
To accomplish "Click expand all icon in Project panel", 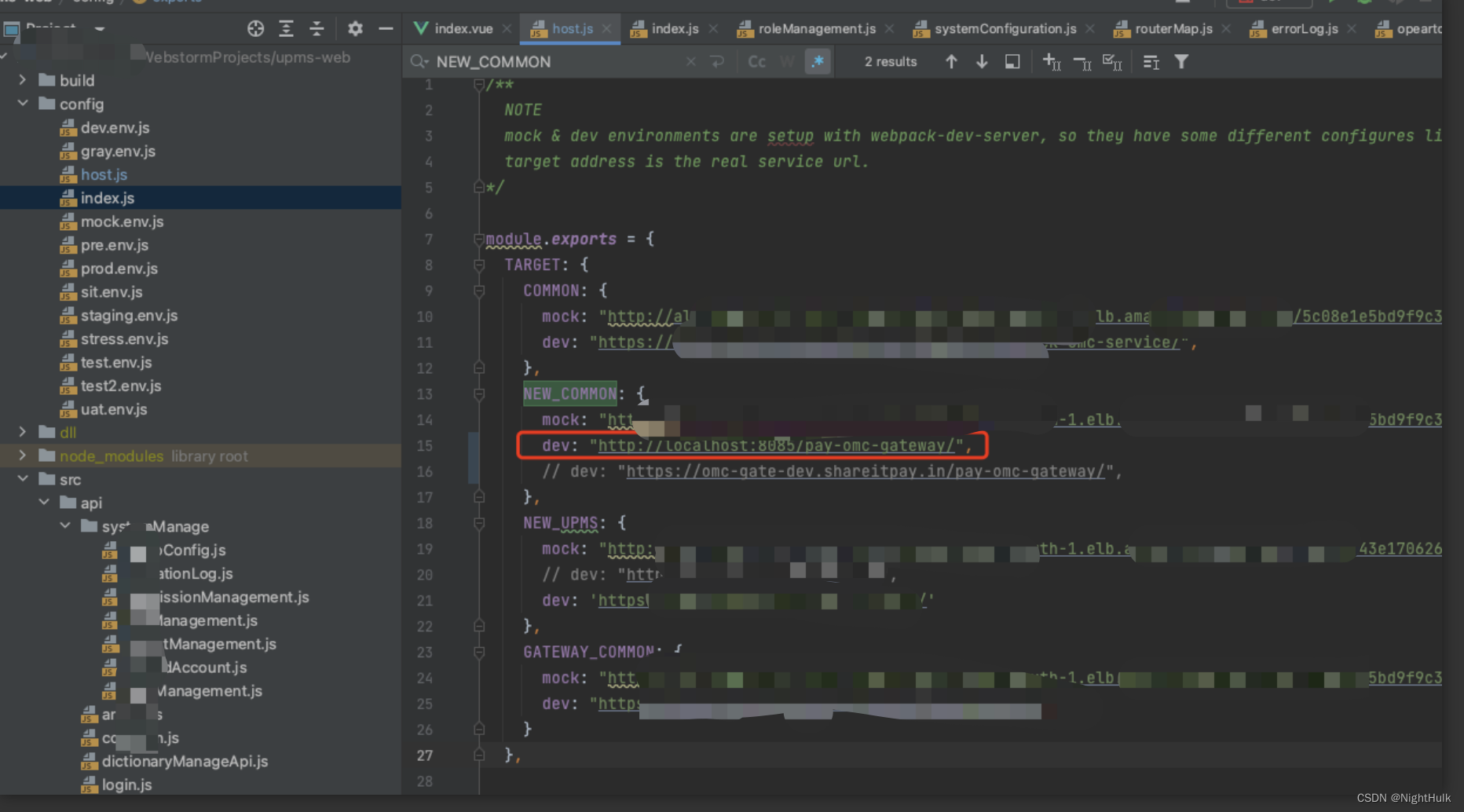I will tap(286, 29).
